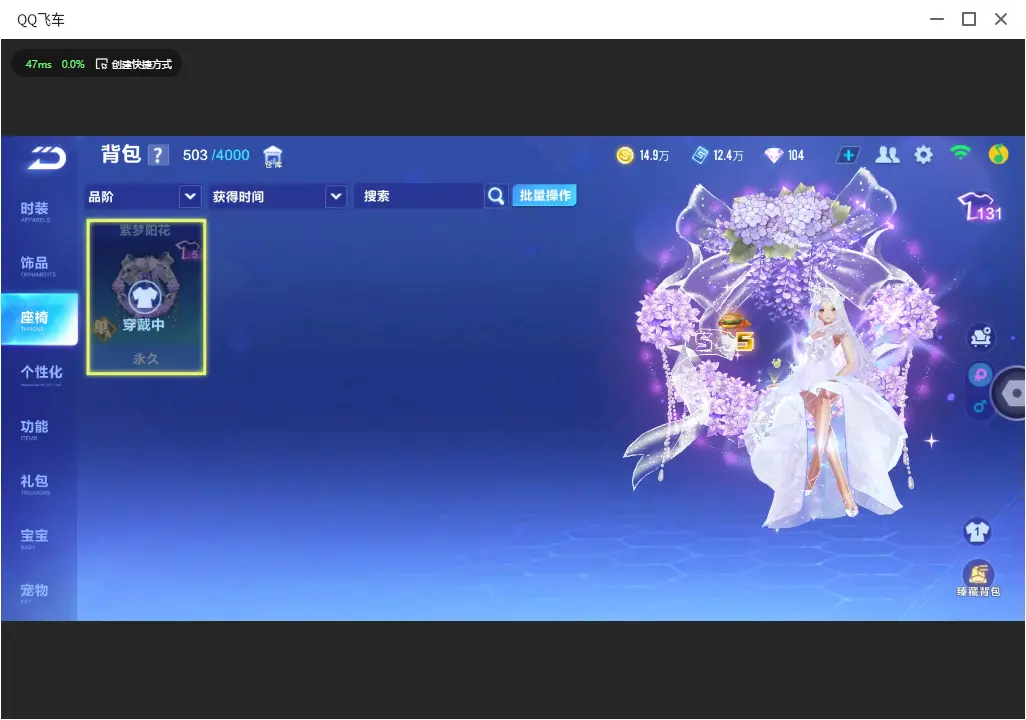Screen dimensions: 1026x720
Task: Click the 12.4万 coupon amount
Action: coord(728,155)
